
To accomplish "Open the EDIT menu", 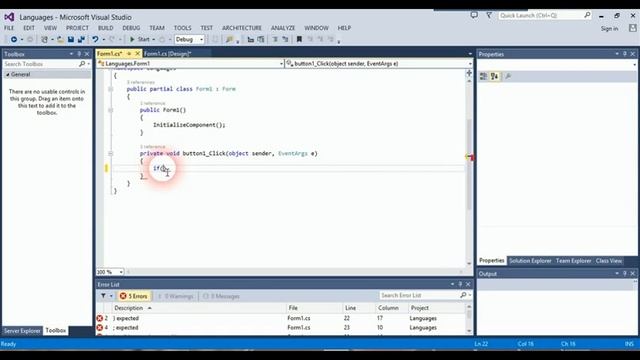I will pos(29,28).
